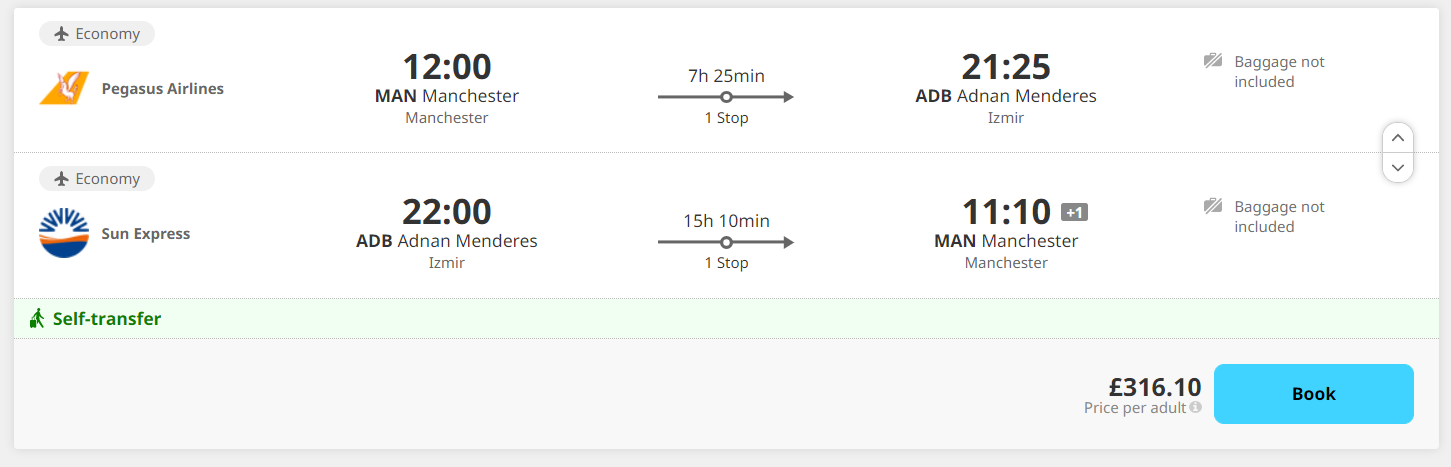The height and width of the screenshot is (467, 1451).
Task: Click the 22:00 Izmir departure time
Action: pos(447,212)
